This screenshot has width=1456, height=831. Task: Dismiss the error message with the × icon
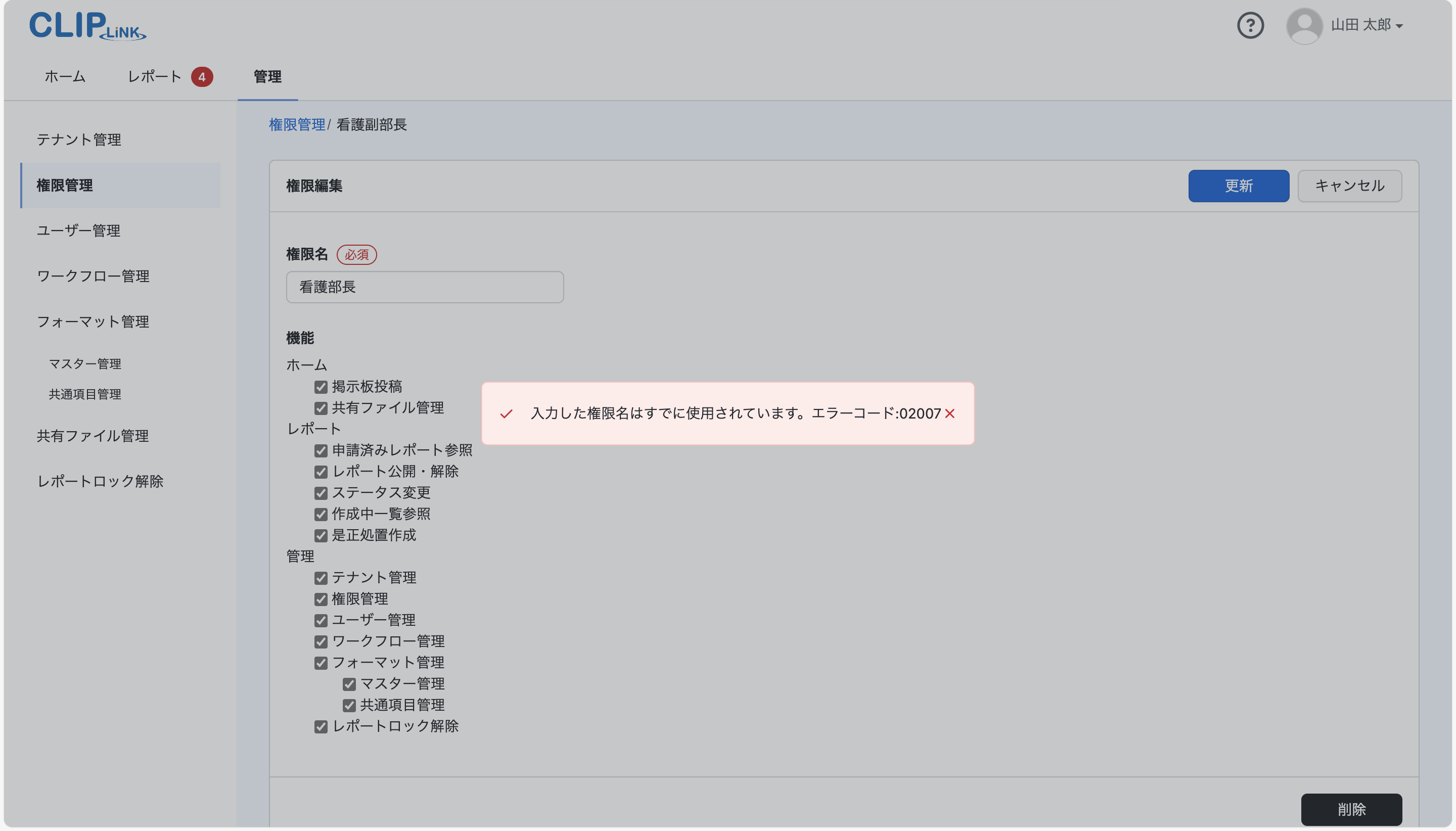(949, 413)
